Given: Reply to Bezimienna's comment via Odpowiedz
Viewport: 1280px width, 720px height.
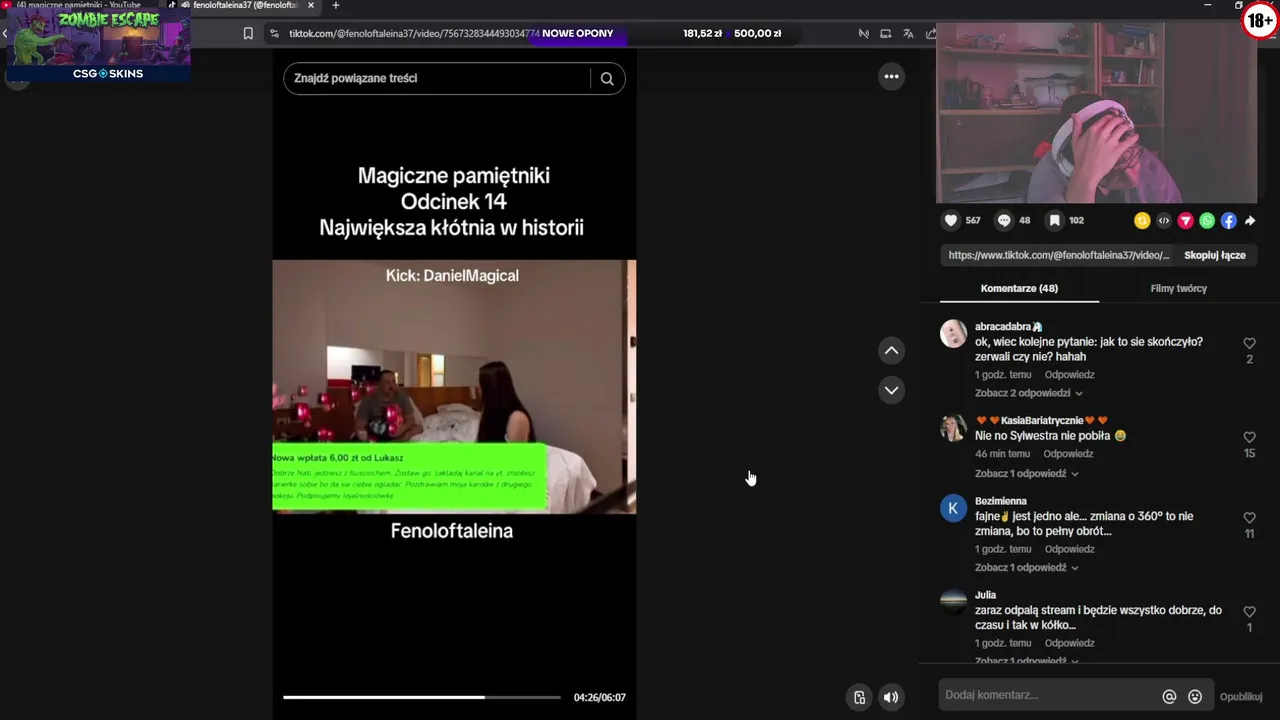Looking at the screenshot, I should point(1069,549).
